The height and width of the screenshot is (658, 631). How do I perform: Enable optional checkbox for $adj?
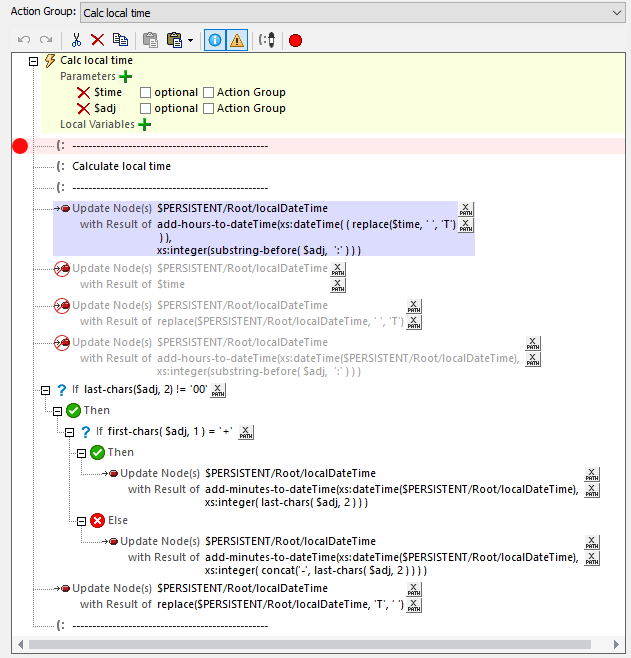tap(145, 108)
